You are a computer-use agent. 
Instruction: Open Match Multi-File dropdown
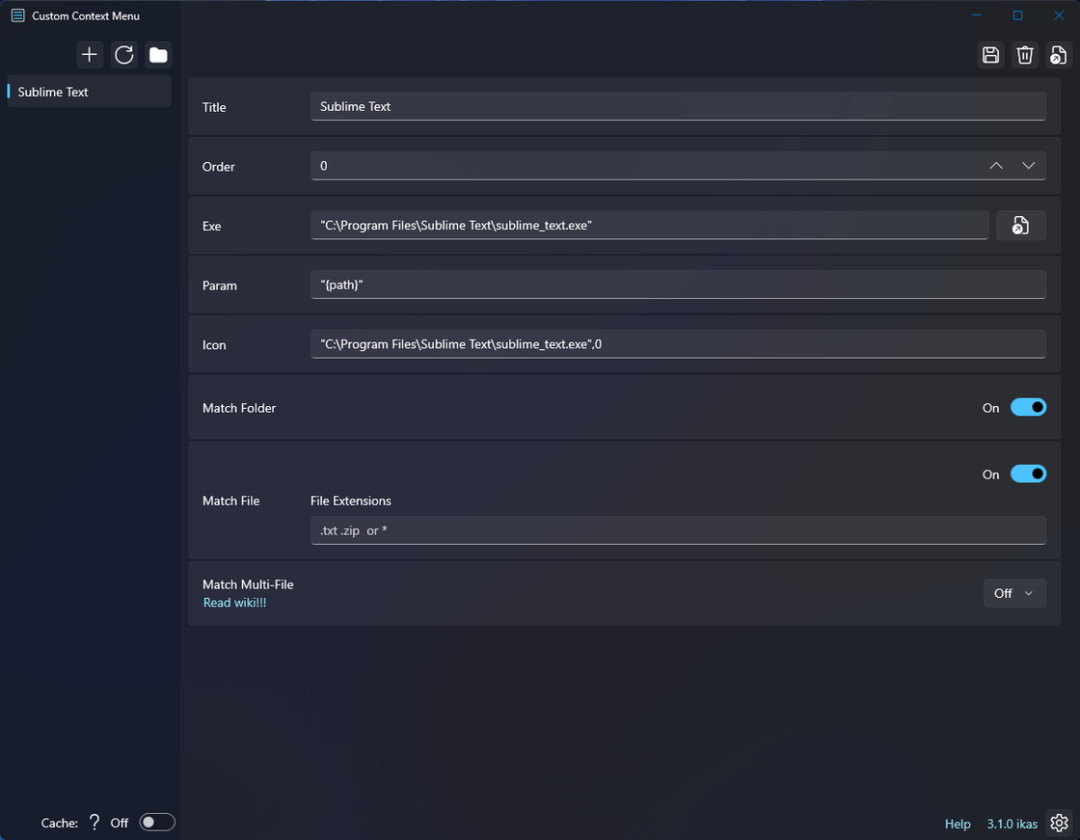1015,594
